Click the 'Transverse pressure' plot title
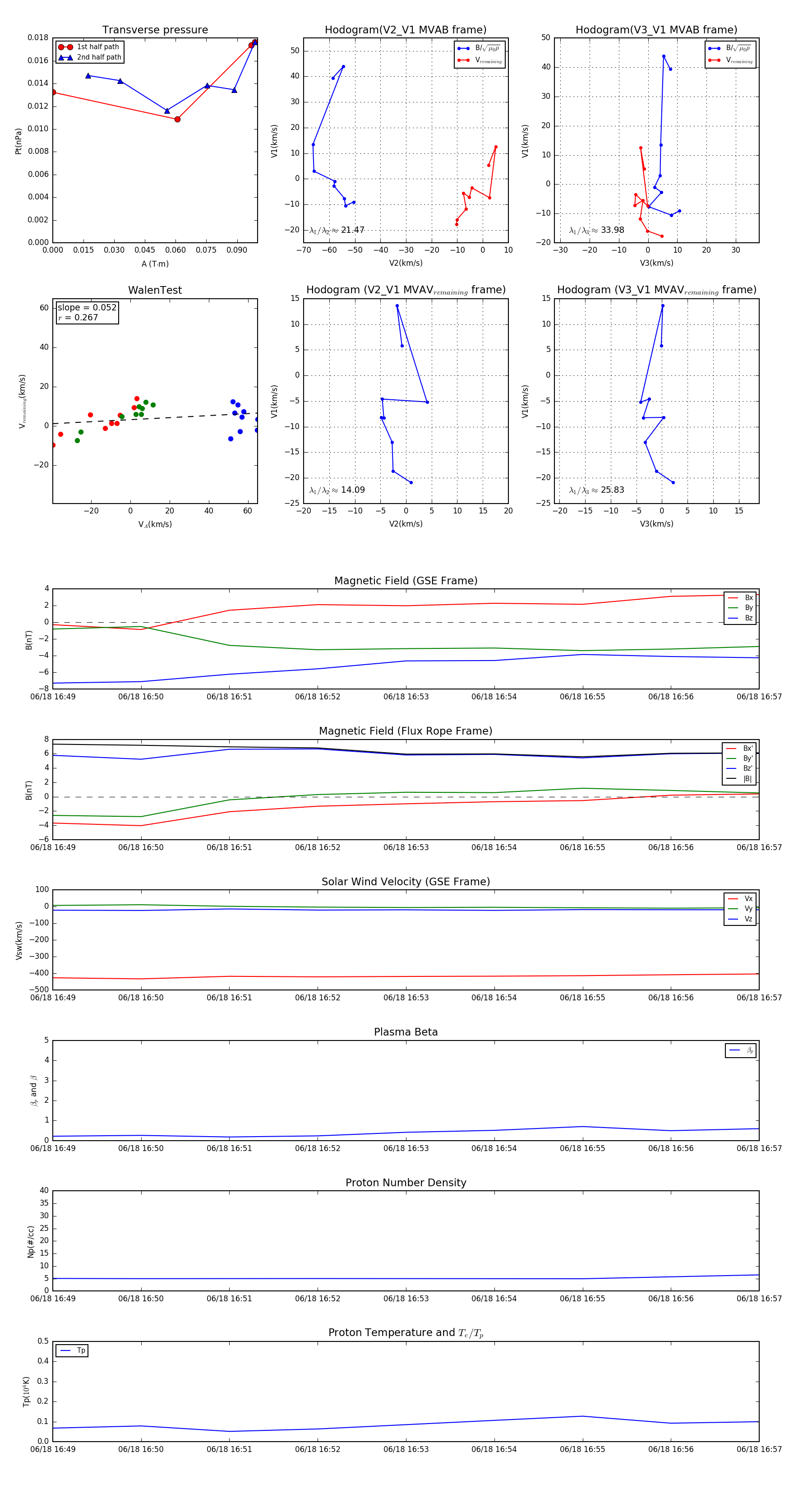Image resolution: width=812 pixels, height=1489 pixels. tap(155, 30)
